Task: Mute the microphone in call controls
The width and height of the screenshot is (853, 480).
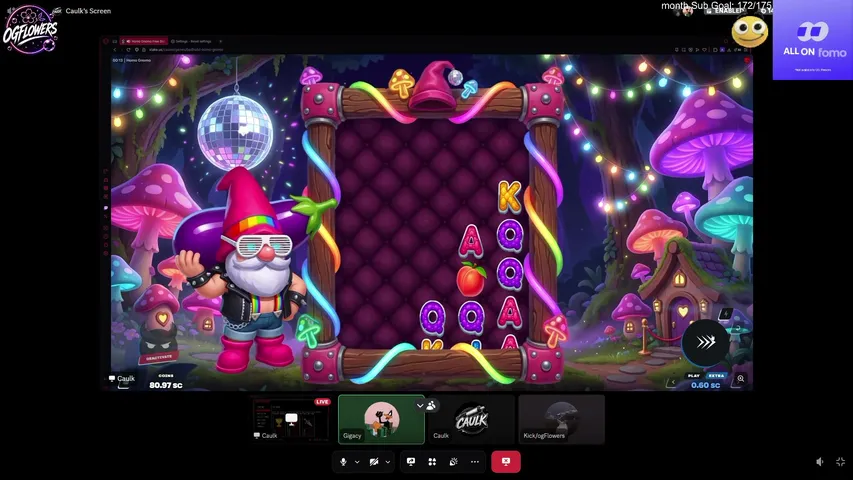Action: coord(343,461)
